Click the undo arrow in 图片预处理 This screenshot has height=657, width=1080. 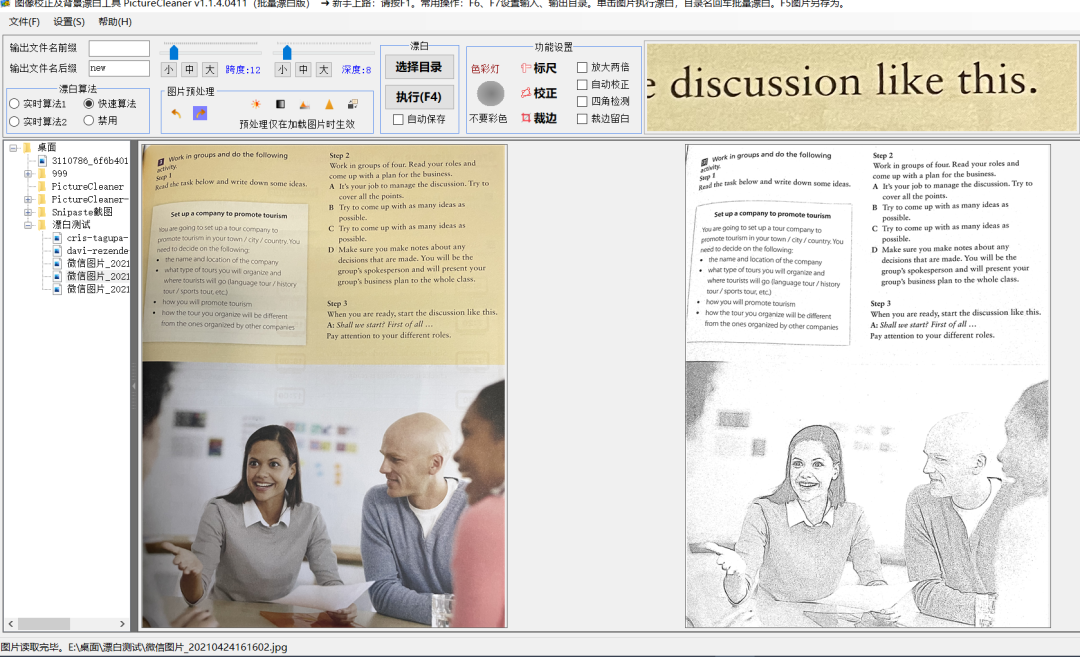[x=176, y=113]
